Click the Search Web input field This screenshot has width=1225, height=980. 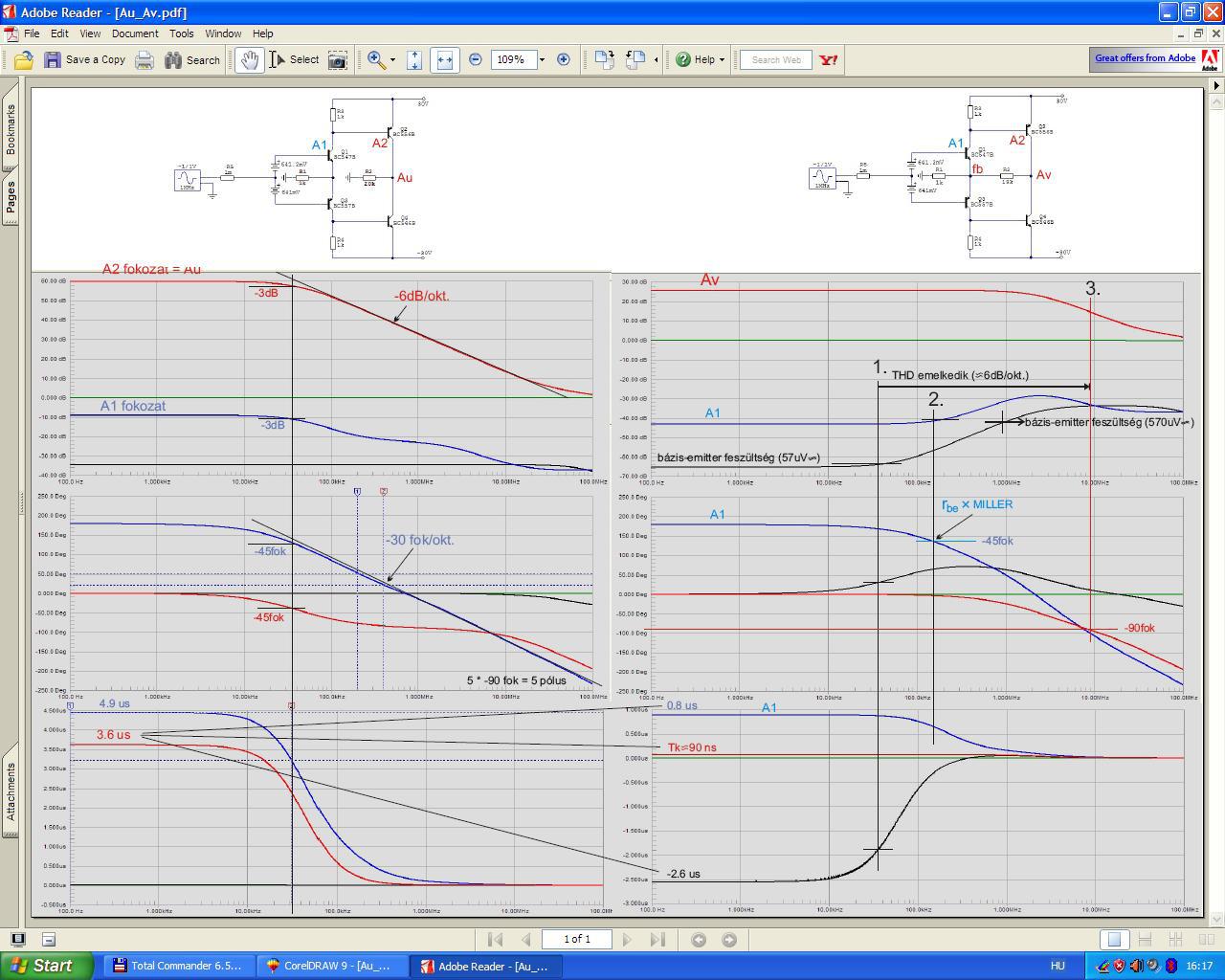tap(776, 59)
